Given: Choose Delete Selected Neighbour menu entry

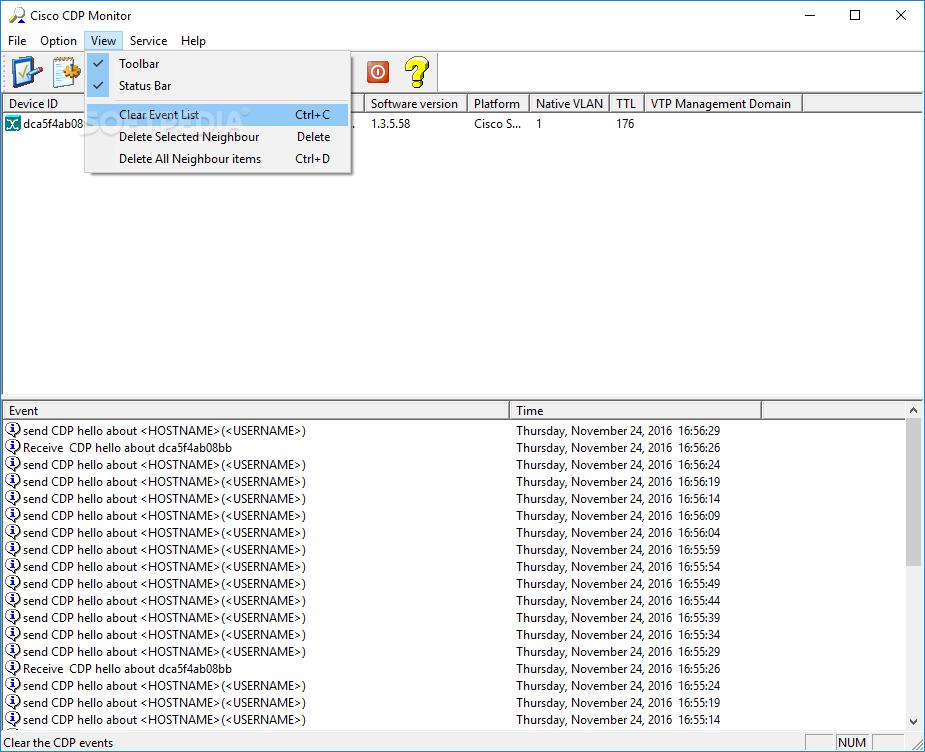Looking at the screenshot, I should point(218,137).
